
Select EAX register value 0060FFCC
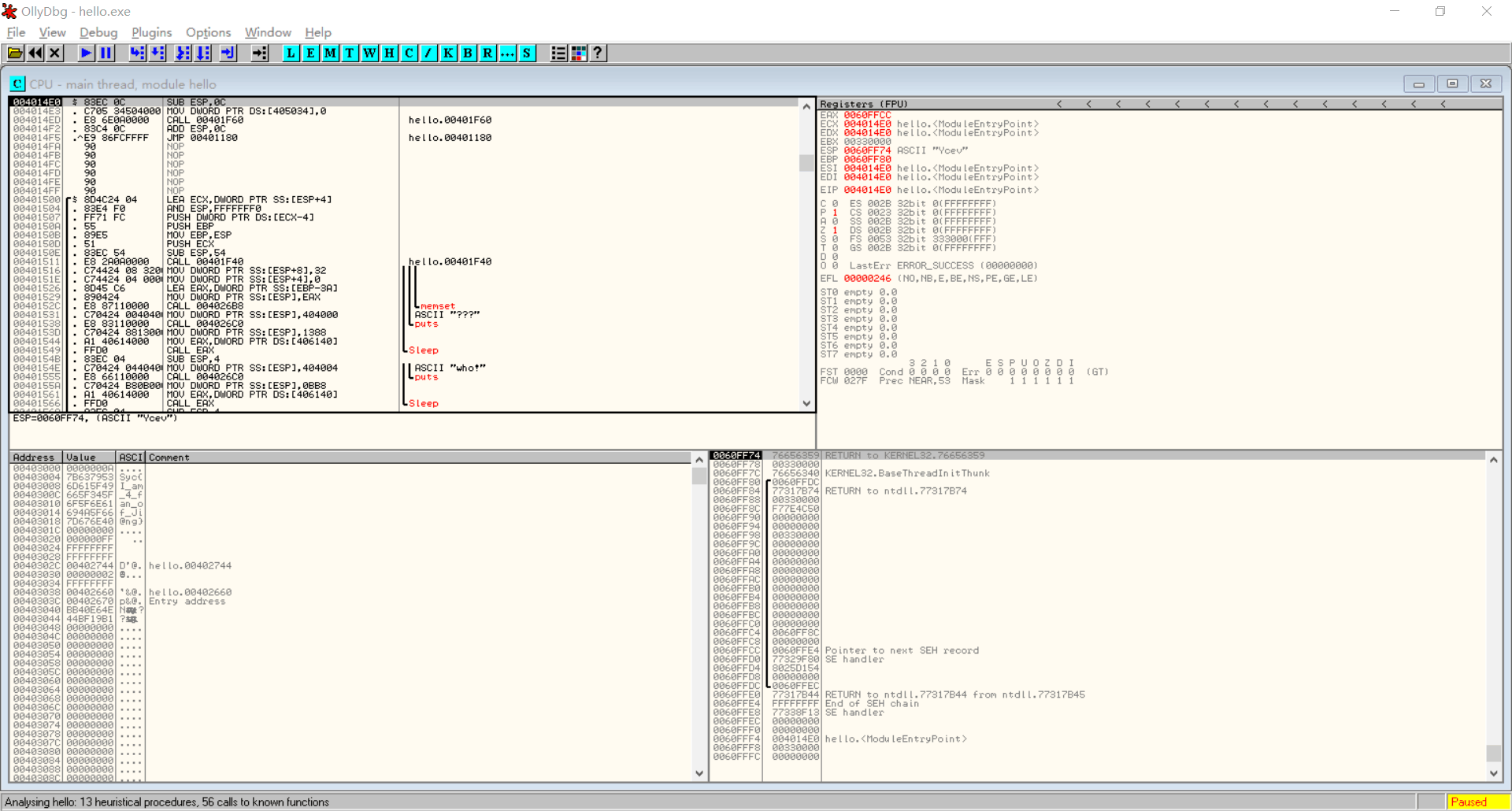coord(867,116)
